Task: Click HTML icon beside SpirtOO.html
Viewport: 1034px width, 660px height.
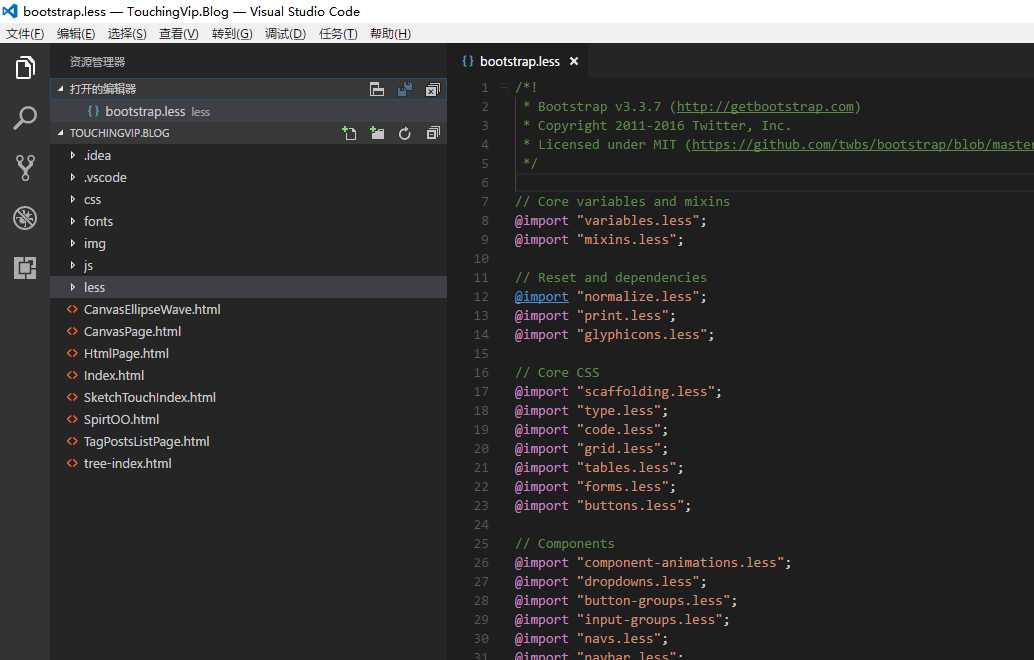Action: tap(72, 419)
